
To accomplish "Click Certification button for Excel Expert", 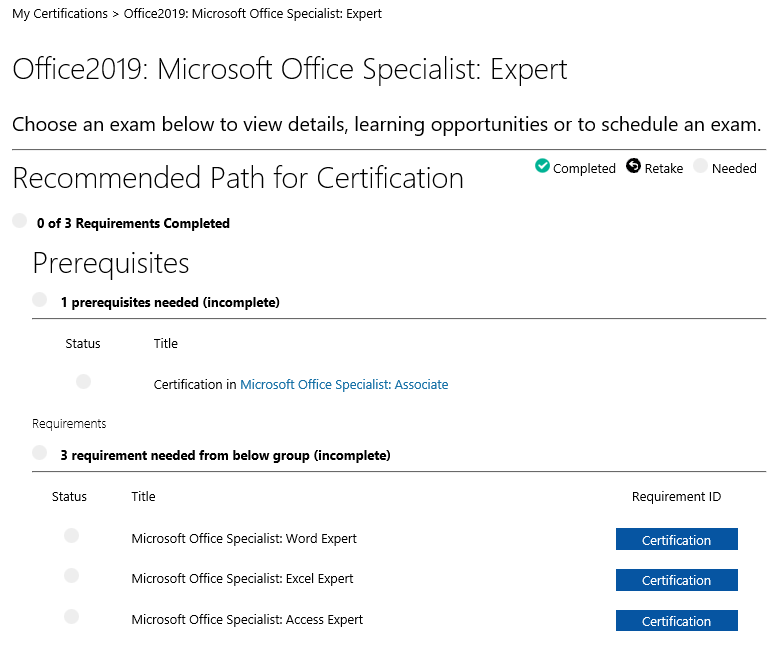I will point(676,580).
